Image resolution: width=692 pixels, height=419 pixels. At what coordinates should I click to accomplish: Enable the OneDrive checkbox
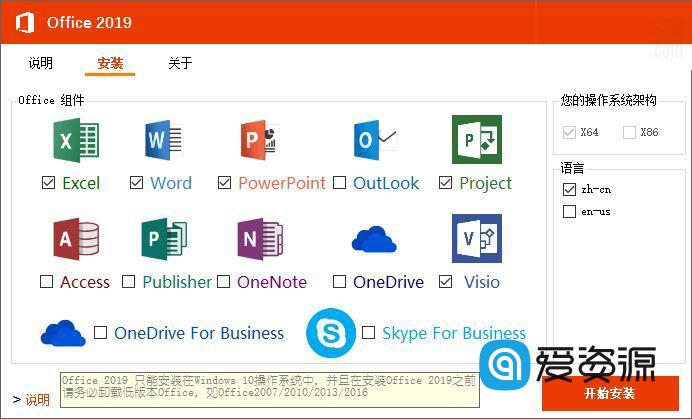(x=339, y=281)
